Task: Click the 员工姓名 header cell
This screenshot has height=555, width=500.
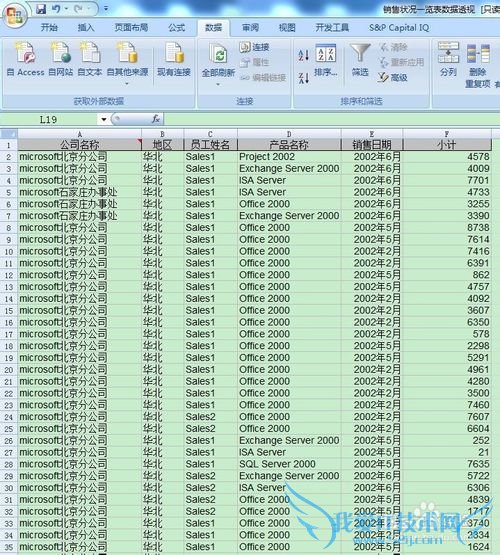Action: [211, 145]
